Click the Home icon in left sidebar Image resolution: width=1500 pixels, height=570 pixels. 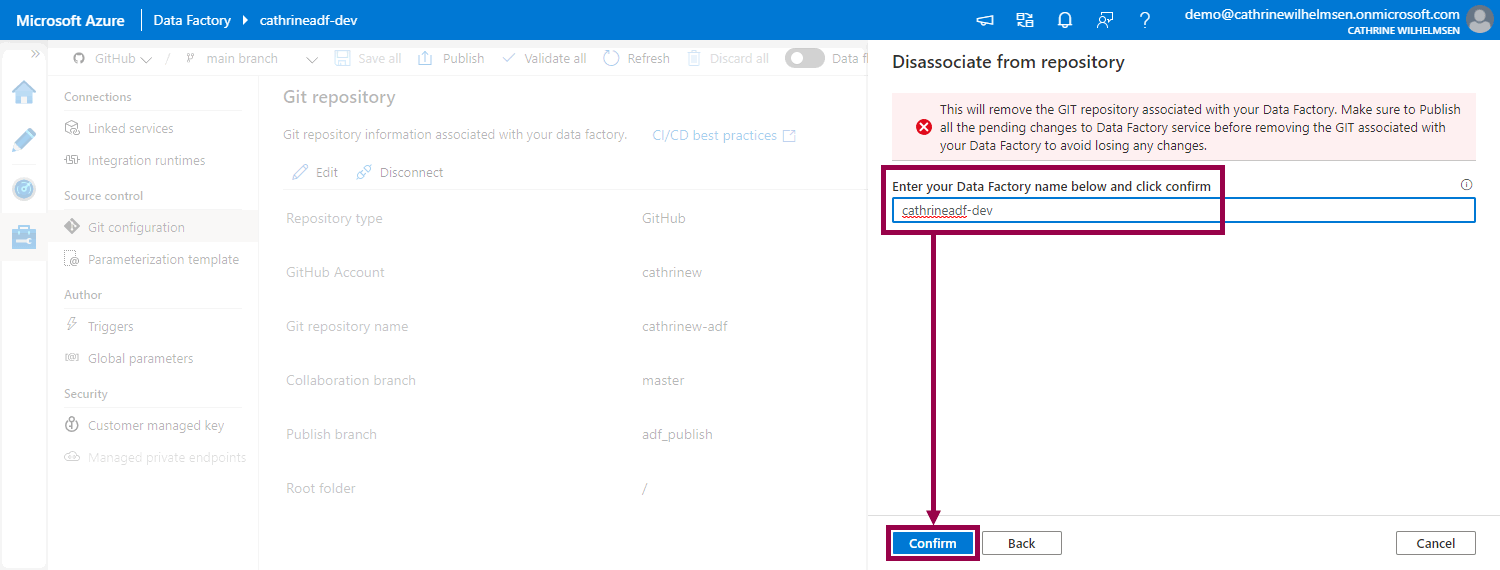point(24,93)
